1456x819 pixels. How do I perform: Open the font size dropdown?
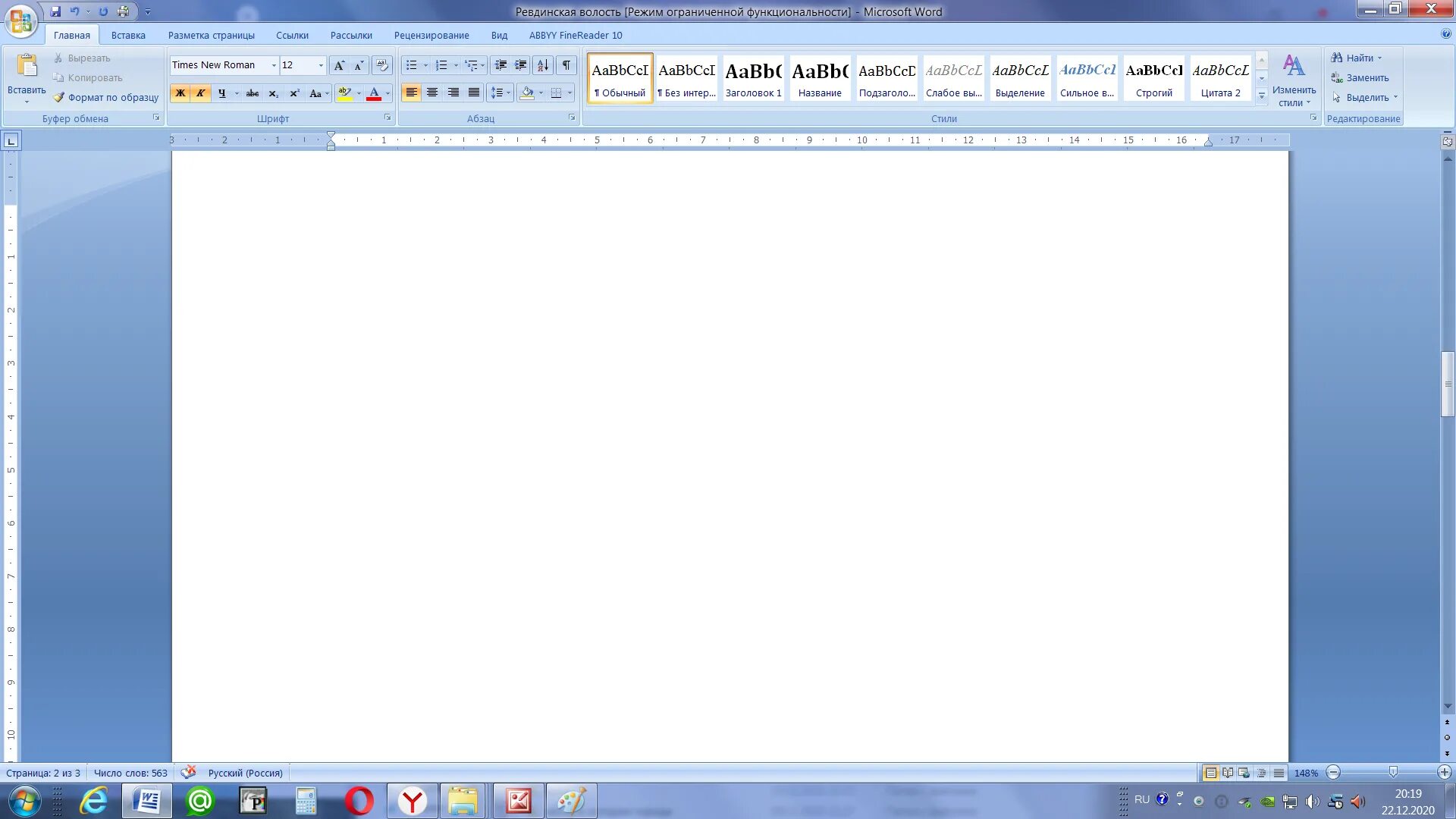point(321,65)
